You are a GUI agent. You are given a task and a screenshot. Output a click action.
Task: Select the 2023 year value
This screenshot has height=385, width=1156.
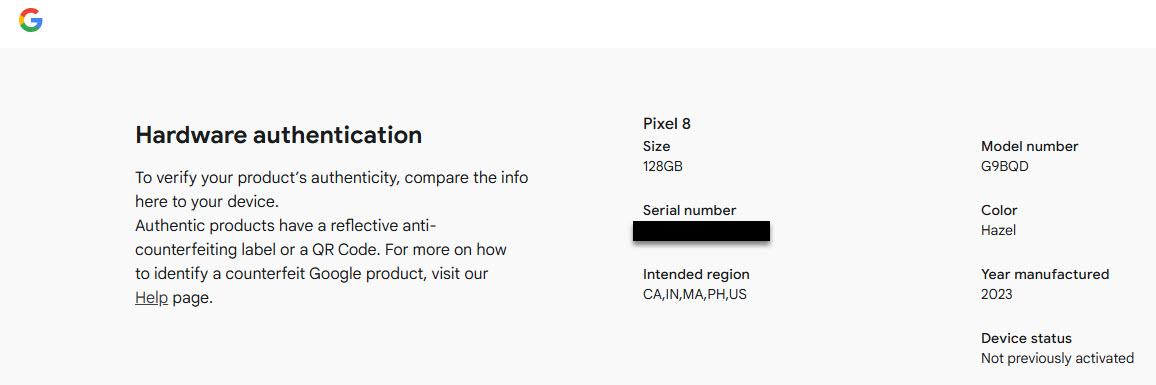997,294
